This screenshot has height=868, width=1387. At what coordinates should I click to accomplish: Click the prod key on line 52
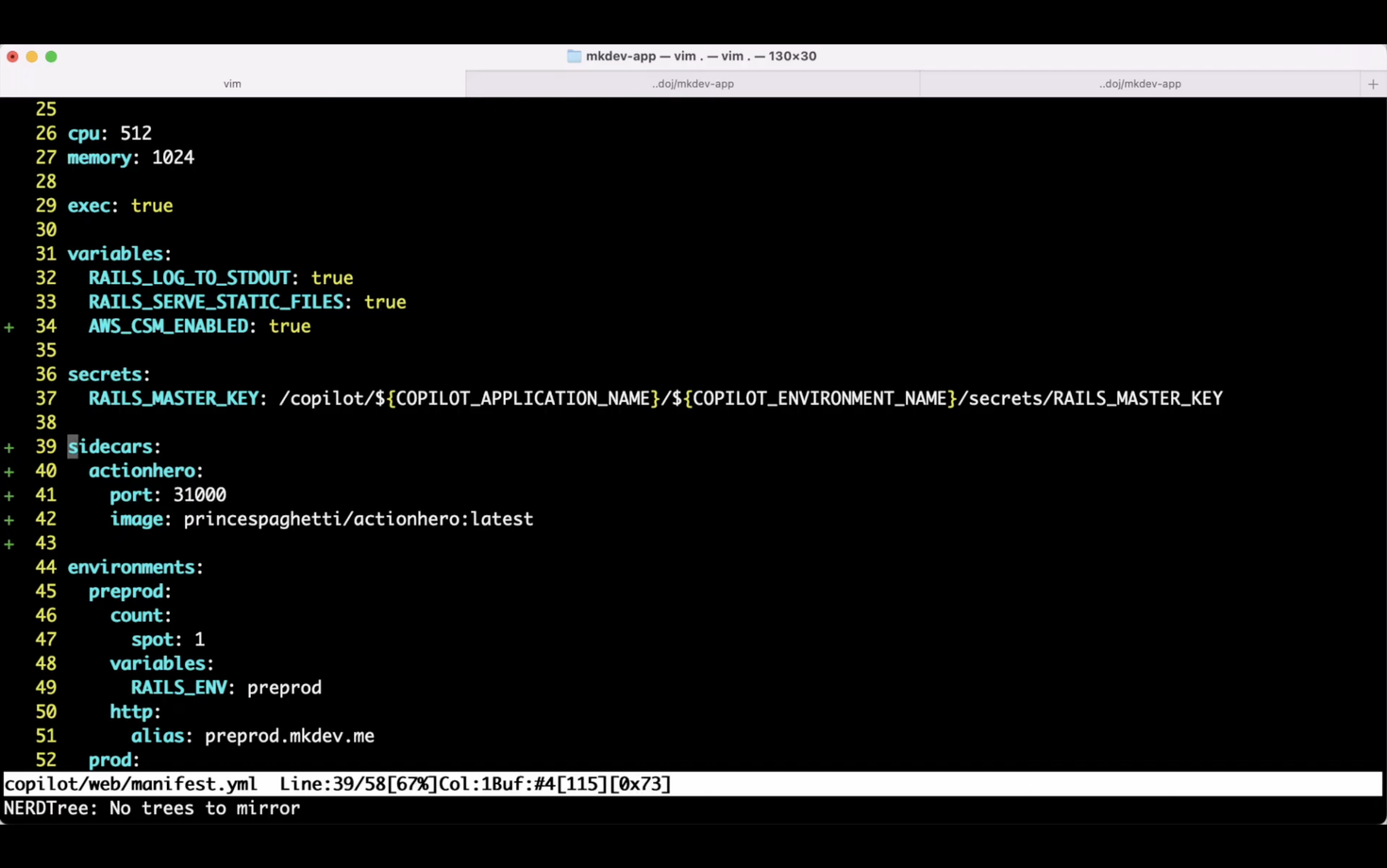coord(109,759)
